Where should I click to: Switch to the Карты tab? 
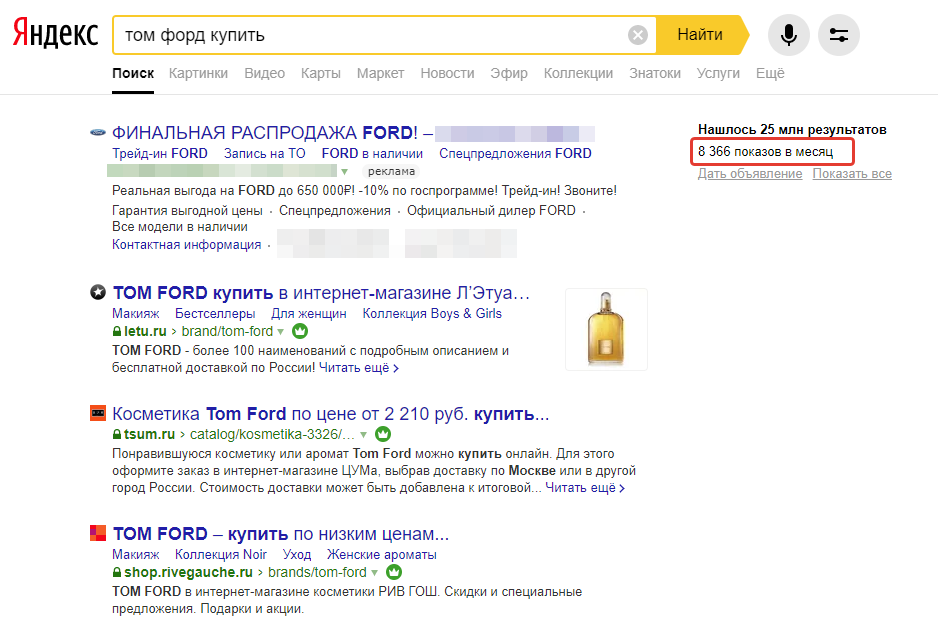coord(321,73)
